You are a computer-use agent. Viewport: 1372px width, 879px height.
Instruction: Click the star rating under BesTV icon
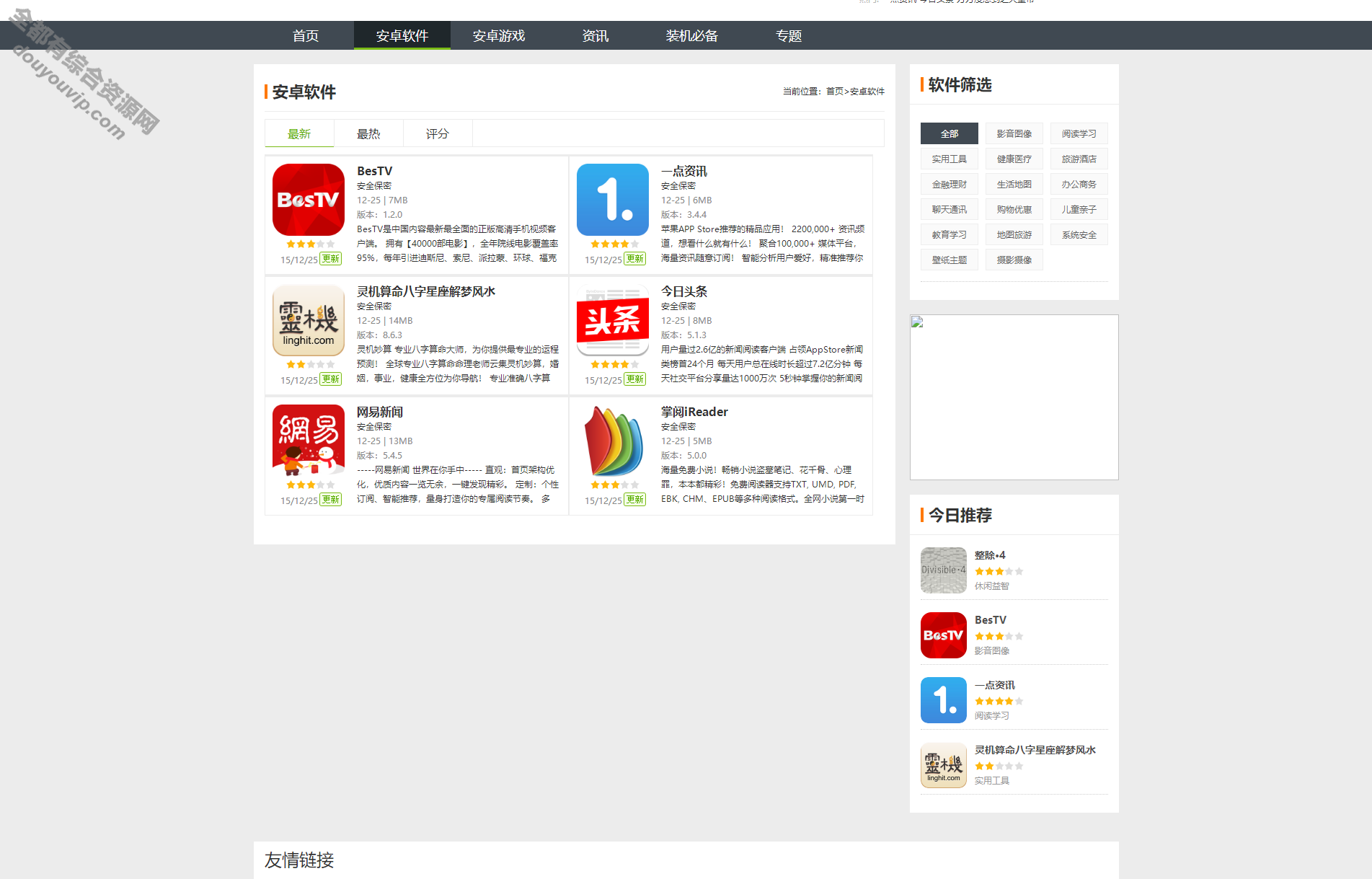coord(311,244)
